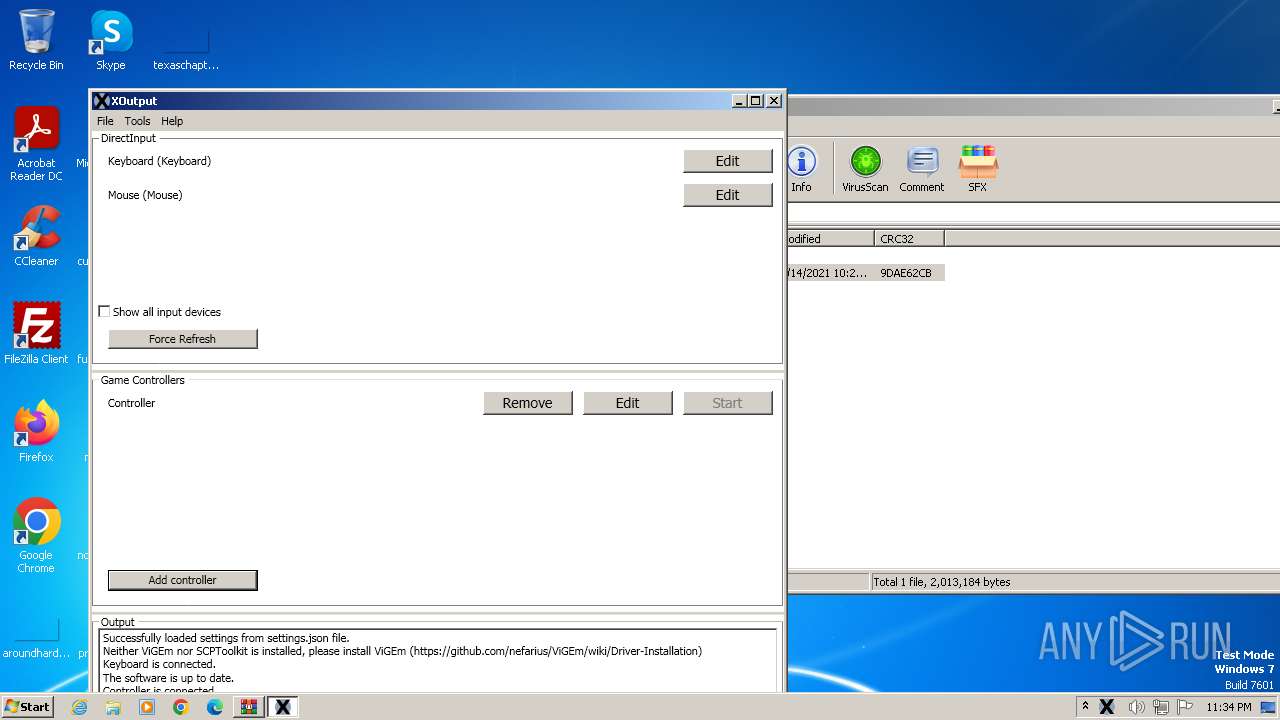Click the Add controller button
Image resolution: width=1280 pixels, height=720 pixels.
(x=182, y=580)
